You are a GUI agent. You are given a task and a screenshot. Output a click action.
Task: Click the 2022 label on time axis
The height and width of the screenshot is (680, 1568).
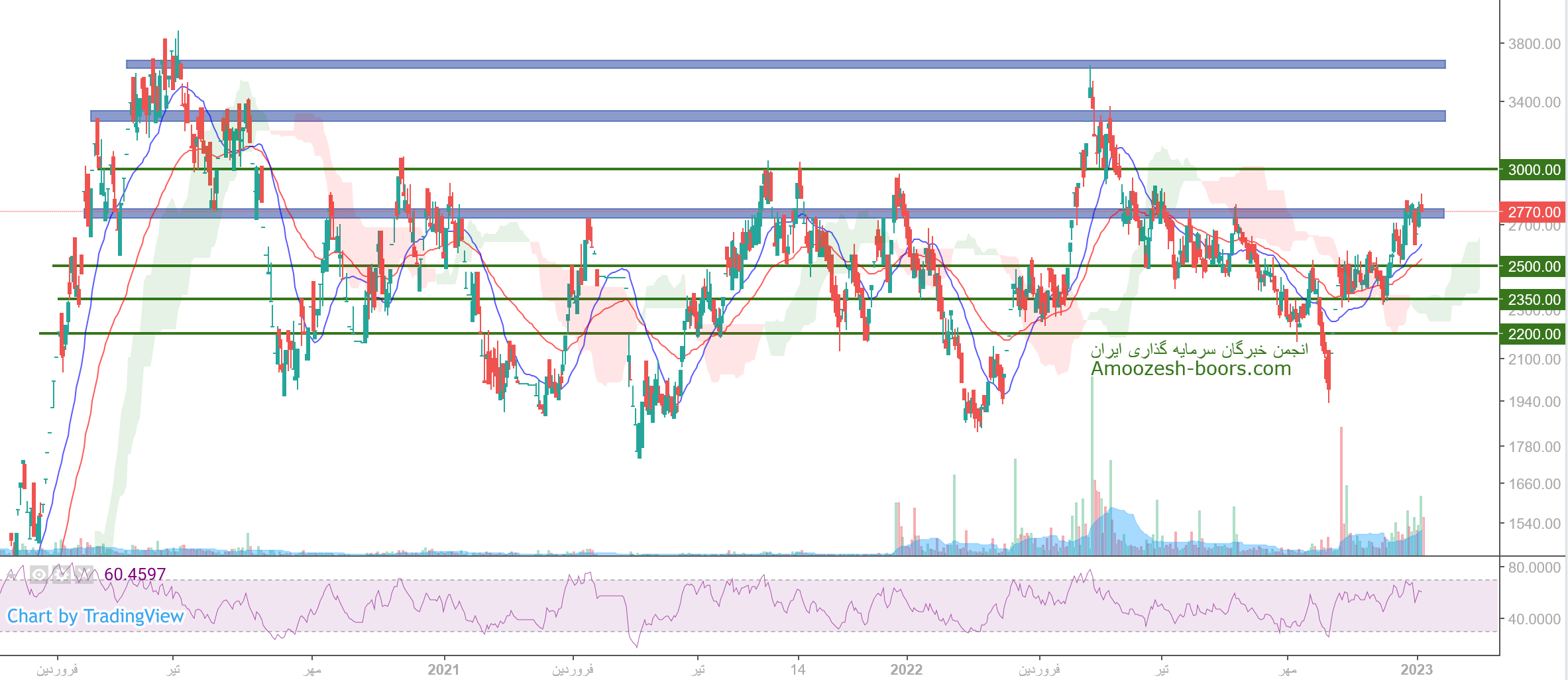pos(906,669)
